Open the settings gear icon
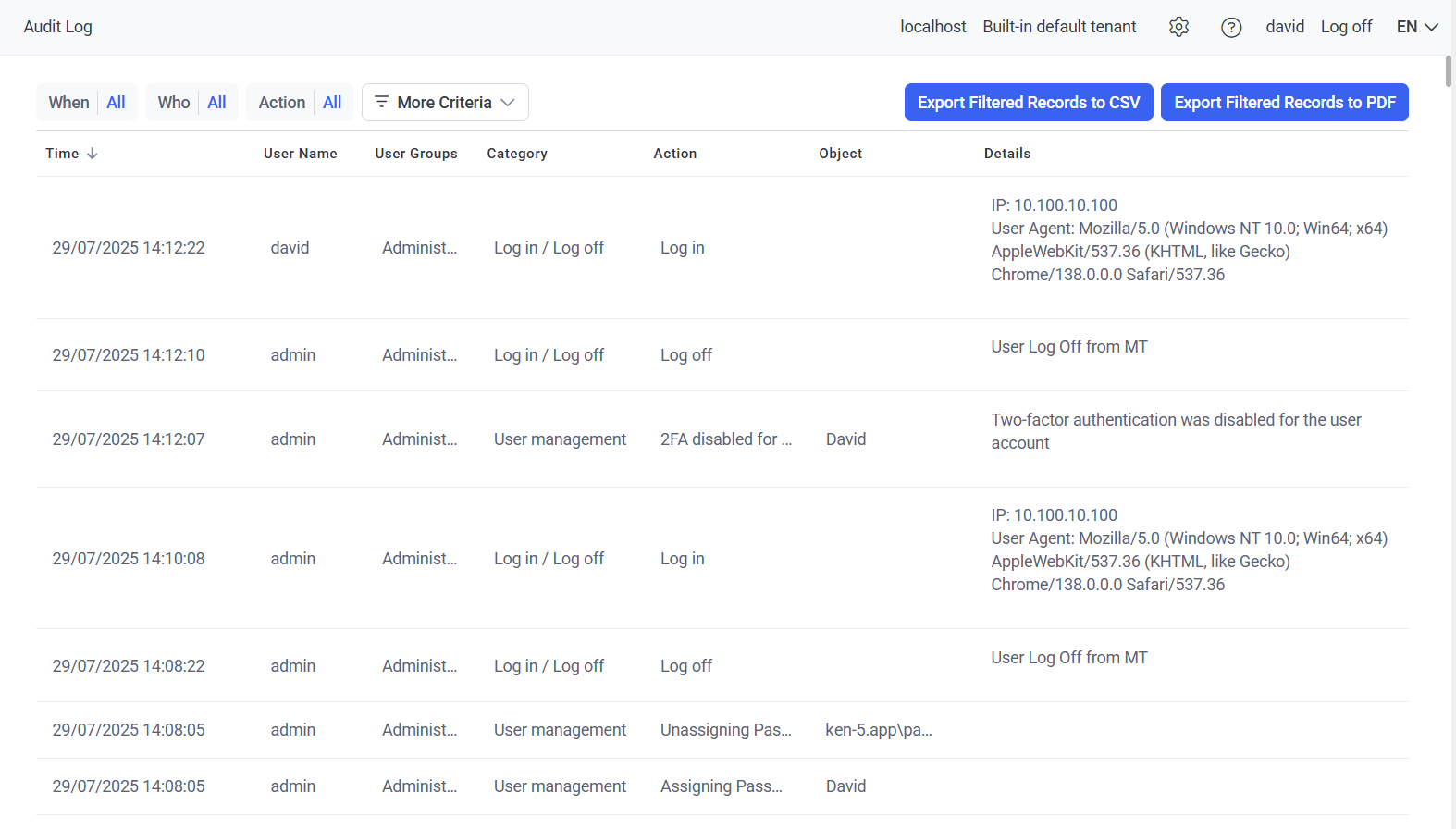Screen dimensions: 1456x829 1178,27
